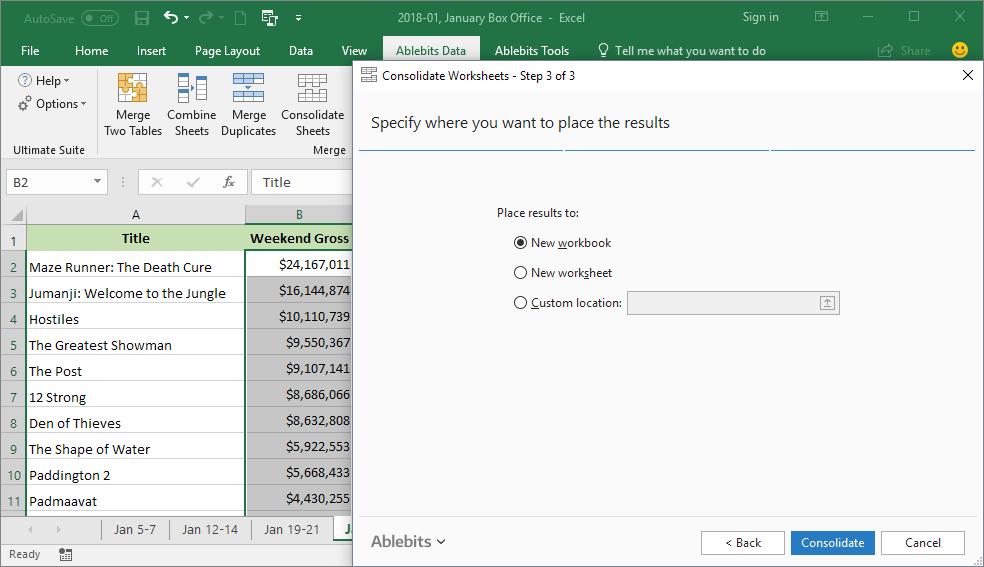
Task: Click the formula bar containing Title
Action: coord(302,182)
